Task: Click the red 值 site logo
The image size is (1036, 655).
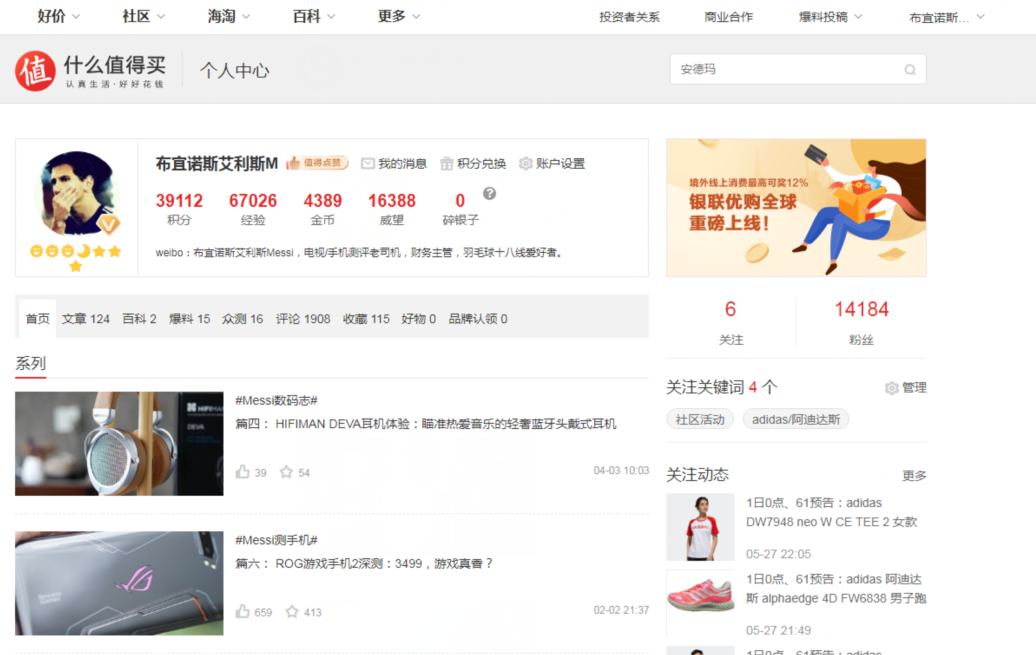Action: 35,71
